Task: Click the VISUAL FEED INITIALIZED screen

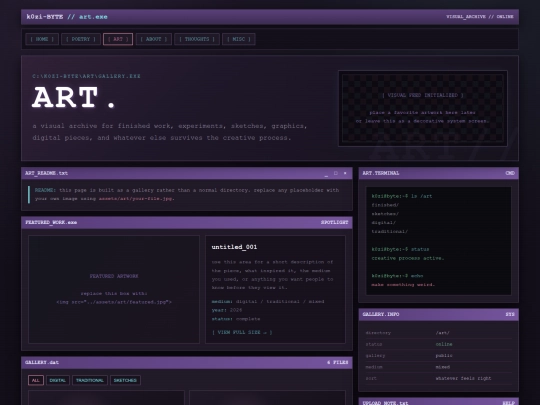Action: point(423,108)
